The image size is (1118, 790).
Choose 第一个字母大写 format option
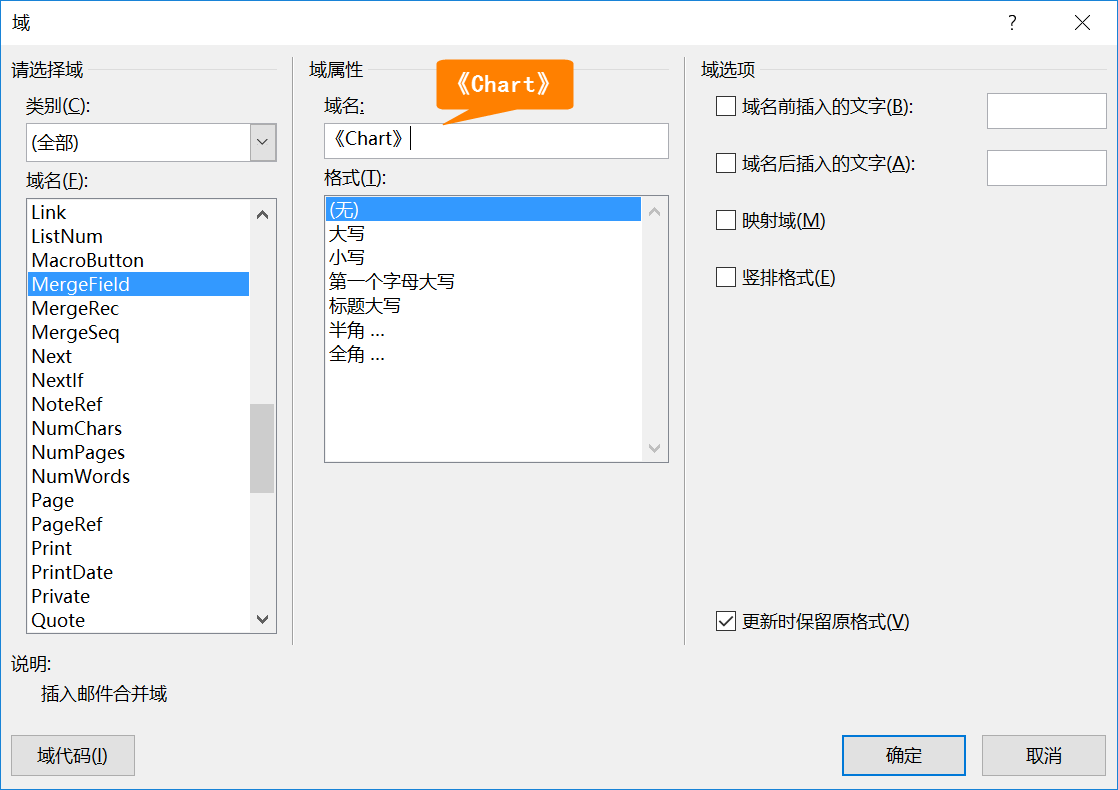tap(392, 281)
